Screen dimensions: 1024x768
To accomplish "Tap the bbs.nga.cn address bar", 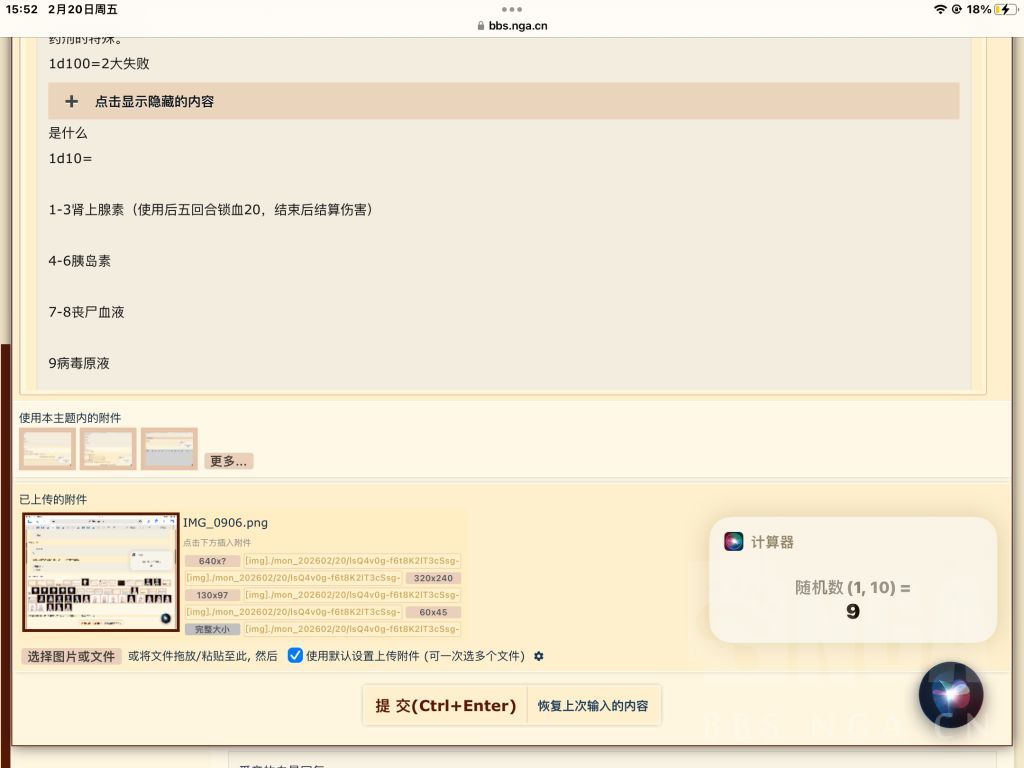I will 512,25.
